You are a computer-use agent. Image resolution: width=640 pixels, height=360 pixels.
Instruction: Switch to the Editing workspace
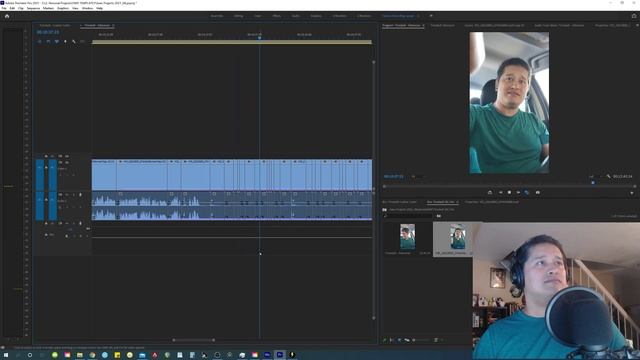[x=238, y=16]
